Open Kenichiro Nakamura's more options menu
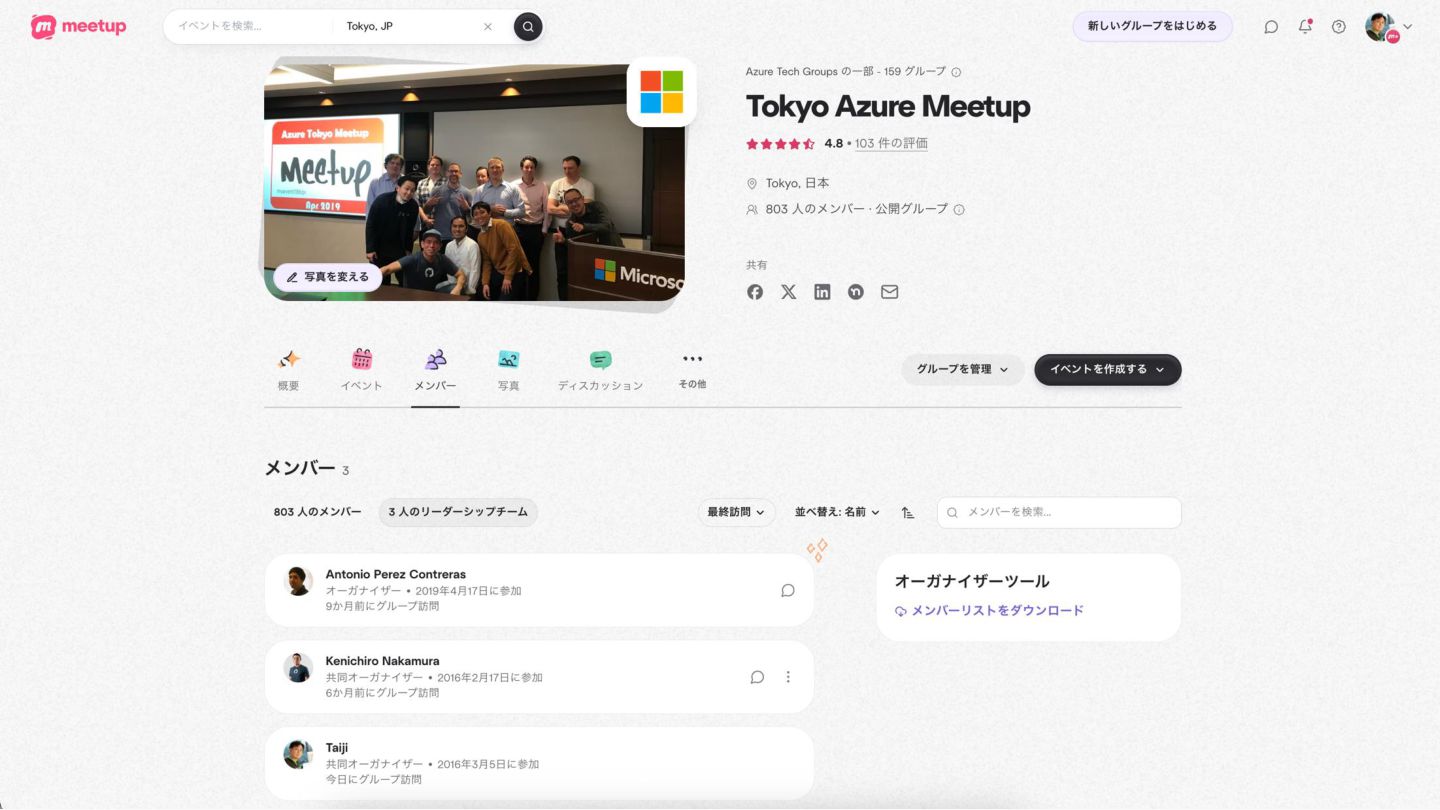The image size is (1440, 810). (x=788, y=677)
